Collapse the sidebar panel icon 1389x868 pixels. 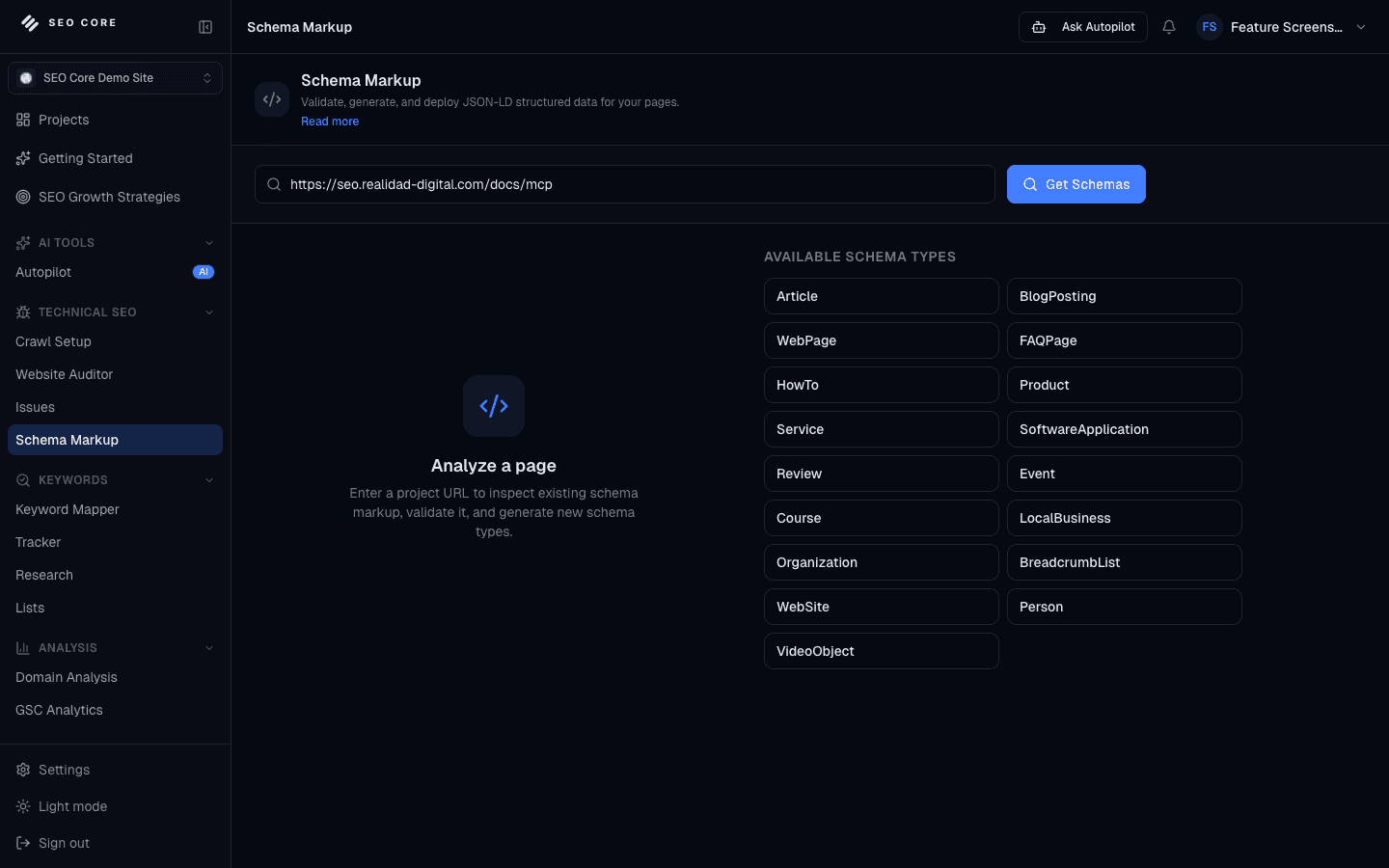205,27
